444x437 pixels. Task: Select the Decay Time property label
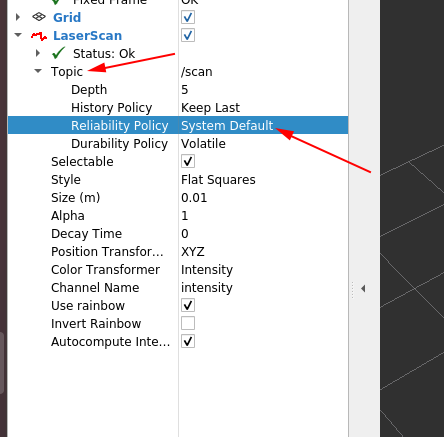coord(86,234)
